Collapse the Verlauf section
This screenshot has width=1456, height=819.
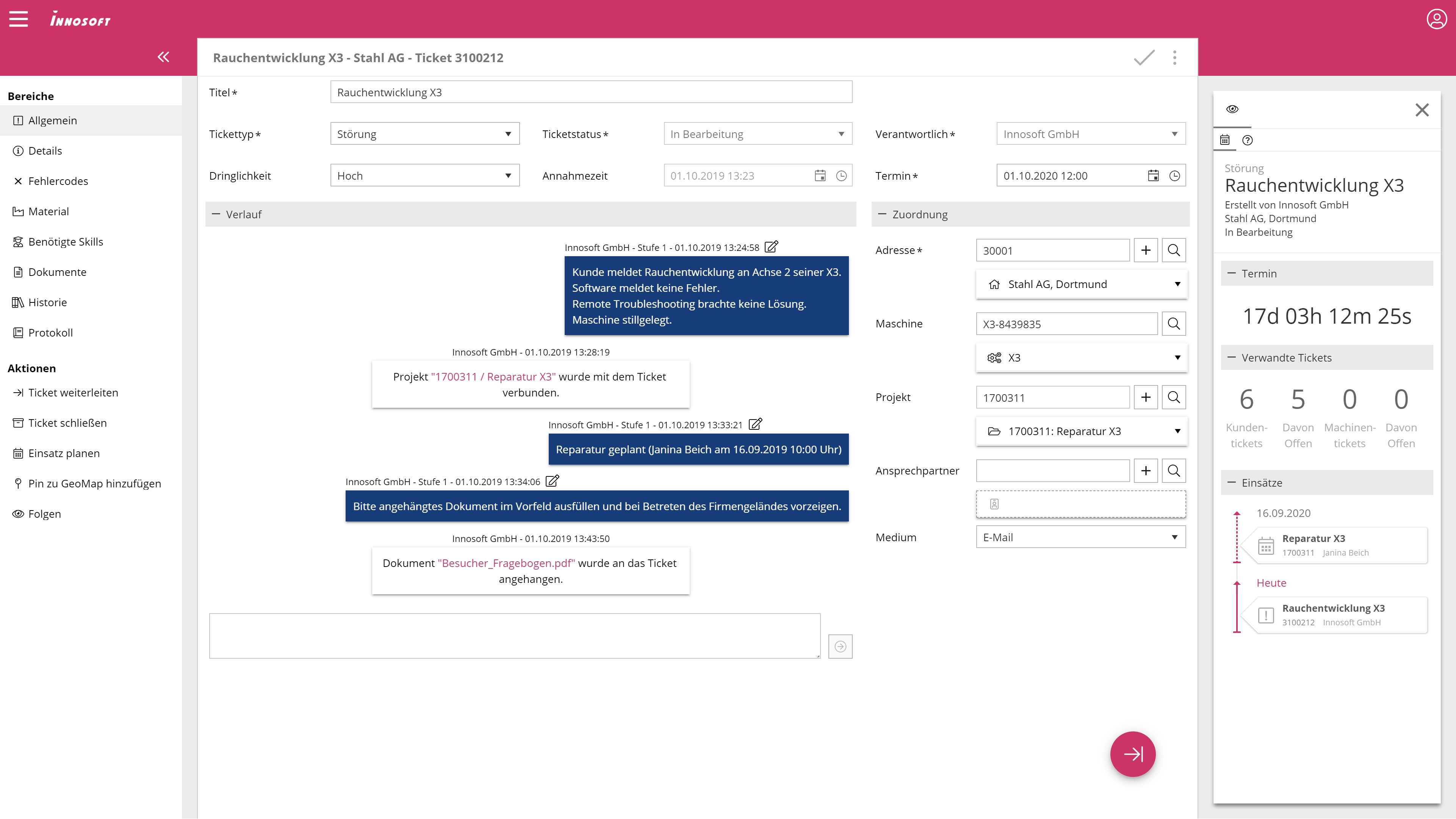[x=216, y=214]
